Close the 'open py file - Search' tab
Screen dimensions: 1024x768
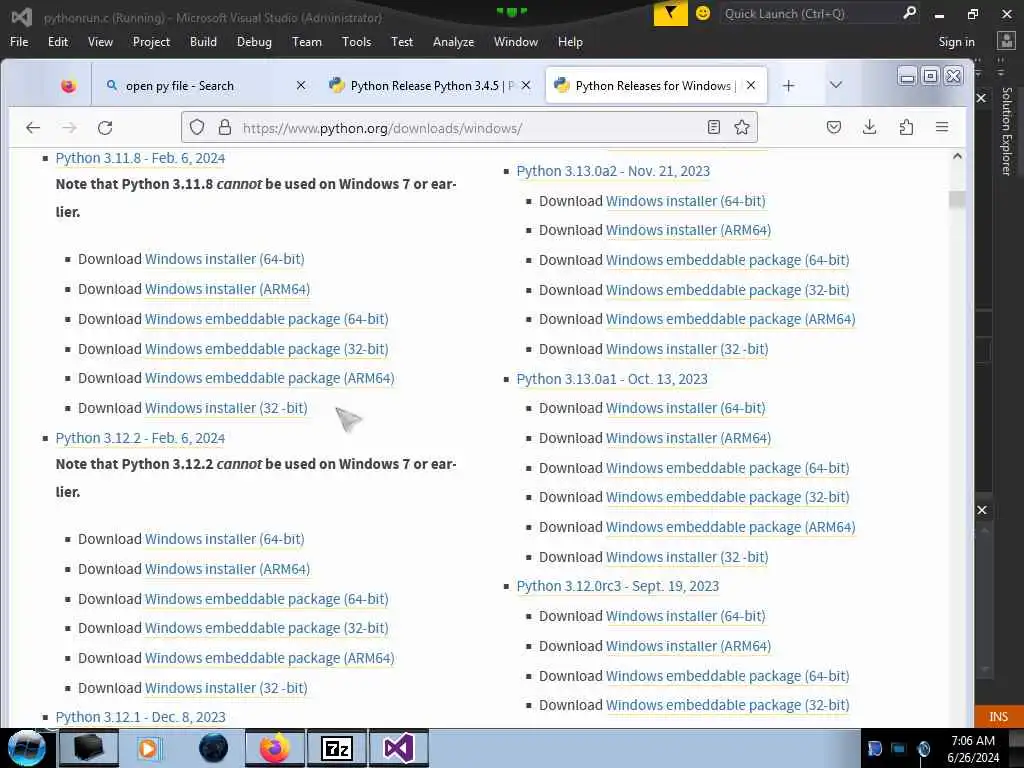(x=301, y=86)
